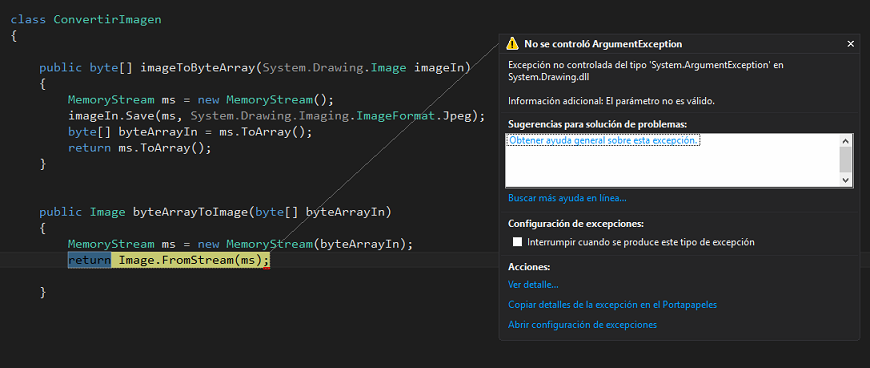Place cursor on highlighted 'return' keyword
The height and width of the screenshot is (368, 870).
pyautogui.click(x=89, y=260)
